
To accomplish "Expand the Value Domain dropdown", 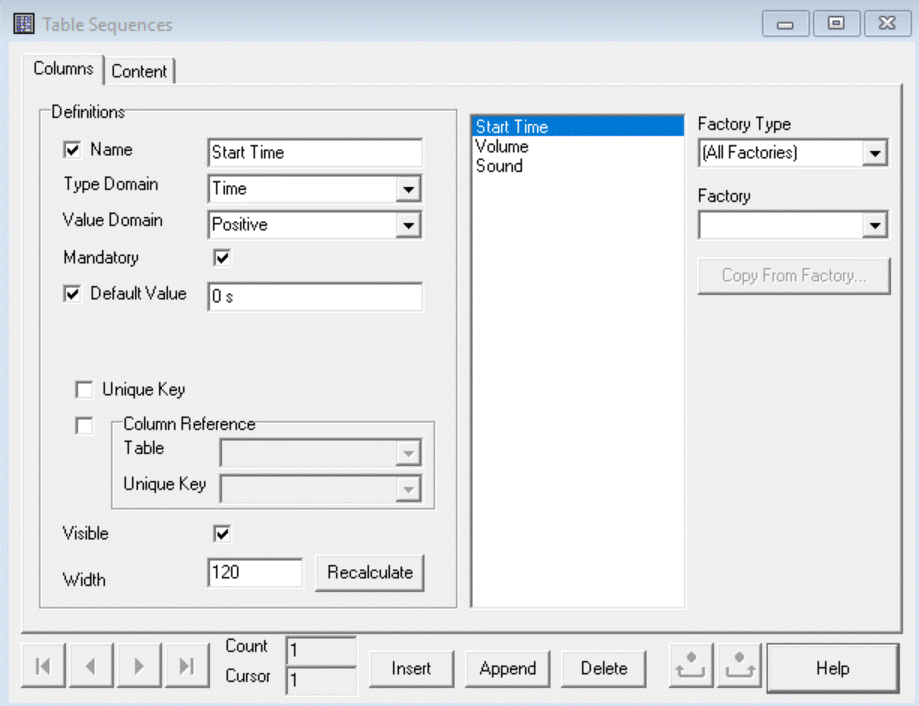I will (408, 225).
